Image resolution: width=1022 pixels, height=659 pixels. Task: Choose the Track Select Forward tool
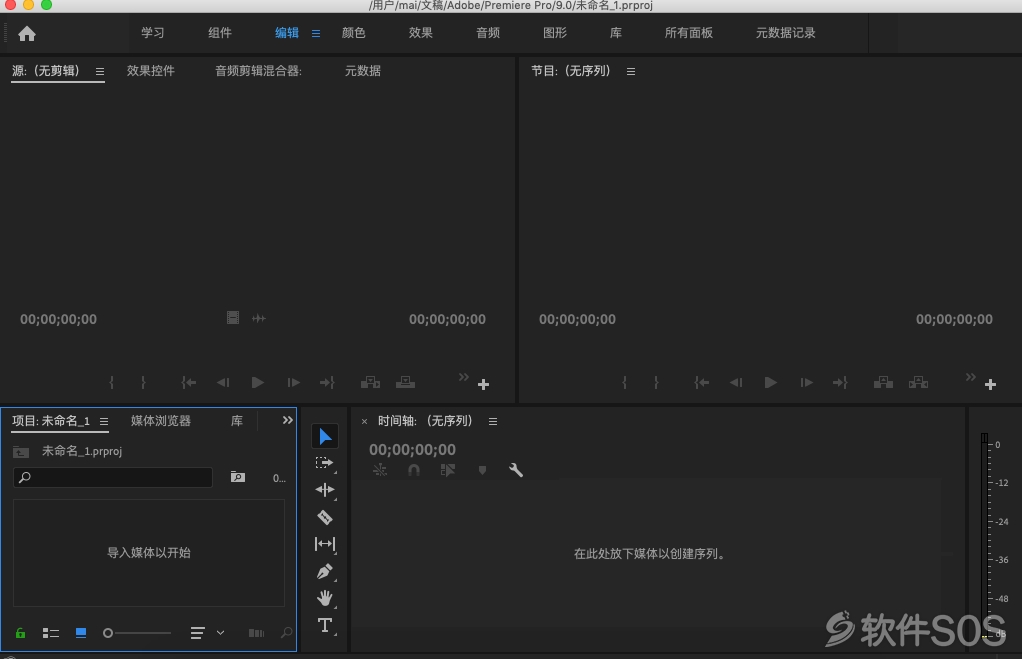tap(325, 463)
